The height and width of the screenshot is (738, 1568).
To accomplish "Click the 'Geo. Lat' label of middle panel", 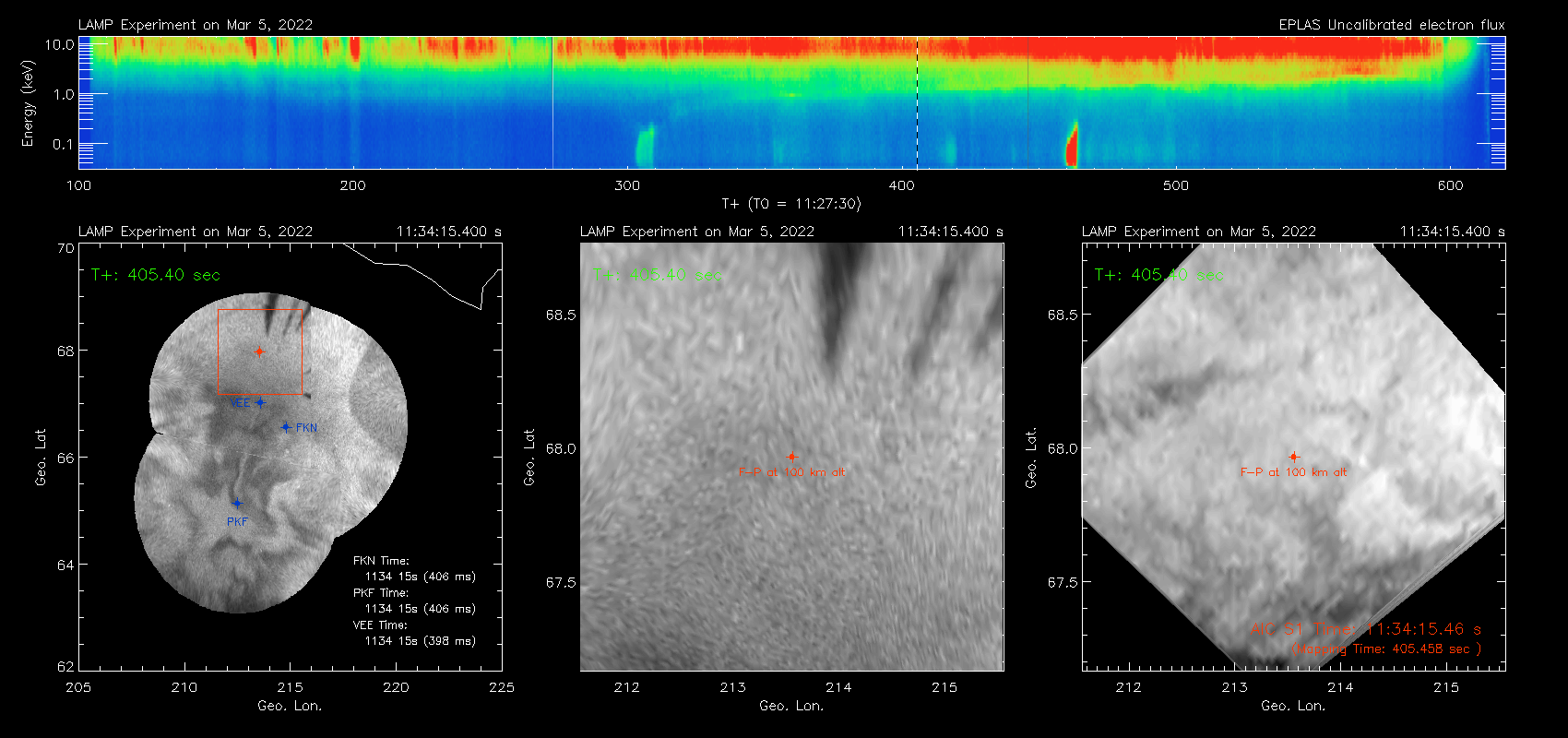I will click(529, 457).
